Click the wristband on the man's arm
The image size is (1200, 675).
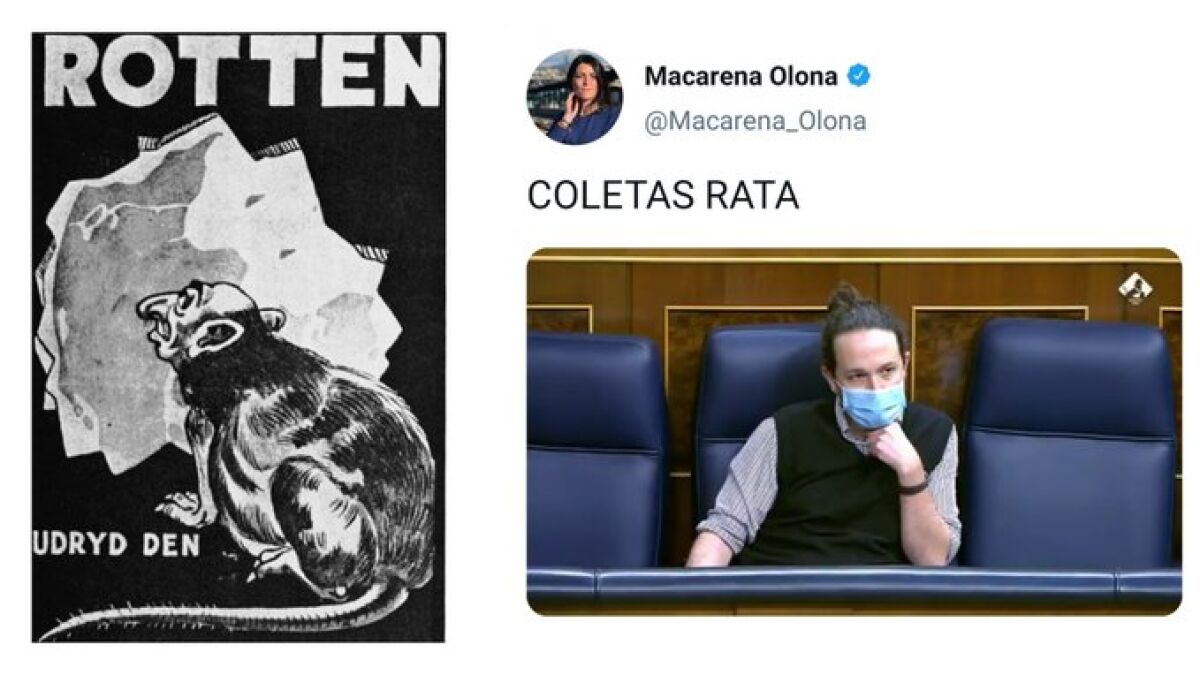pos(913,488)
